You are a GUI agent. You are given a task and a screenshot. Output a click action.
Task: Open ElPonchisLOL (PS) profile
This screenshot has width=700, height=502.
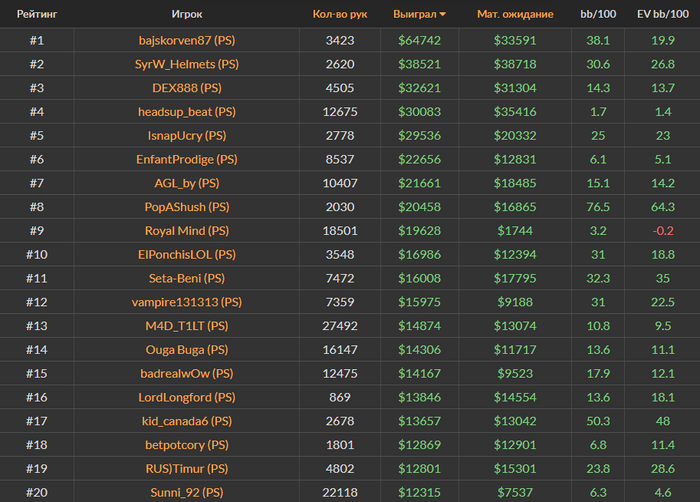point(187,255)
